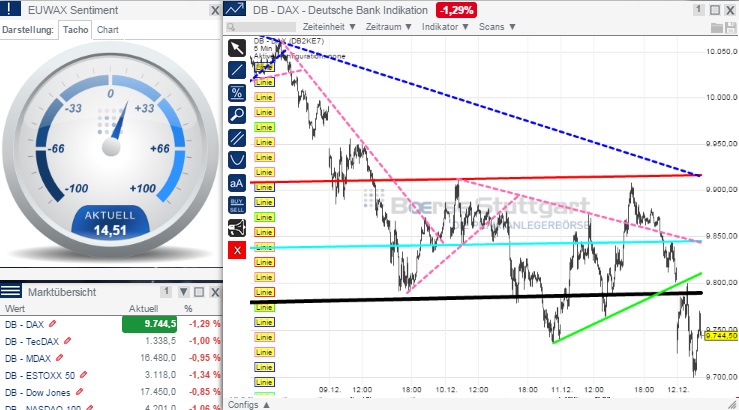Open the DB - TecDAX row link

[x=32, y=341]
